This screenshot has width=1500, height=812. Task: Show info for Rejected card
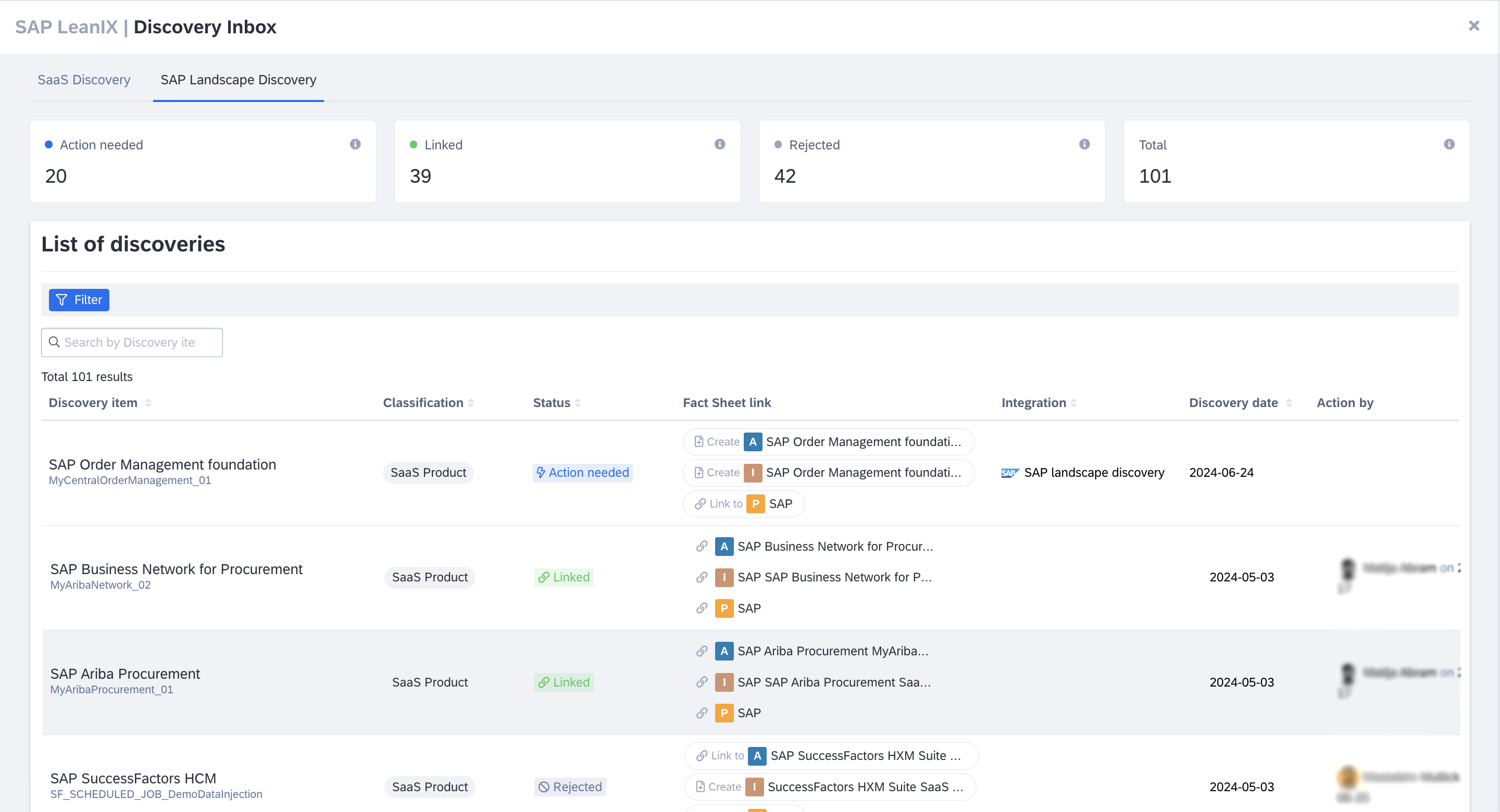pos(1084,144)
